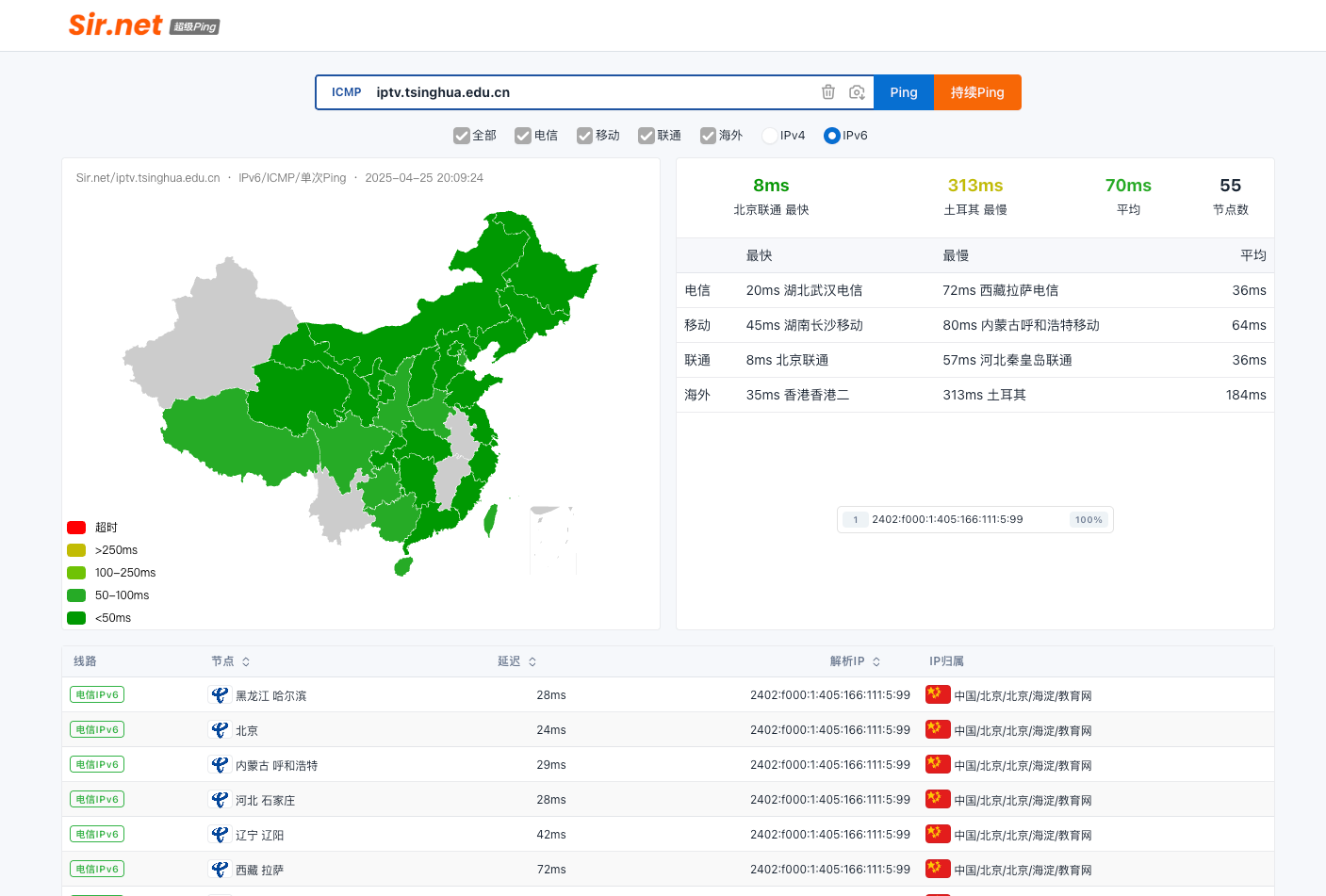Click the China flag in 北京 row
1326x896 pixels.
tap(938, 729)
